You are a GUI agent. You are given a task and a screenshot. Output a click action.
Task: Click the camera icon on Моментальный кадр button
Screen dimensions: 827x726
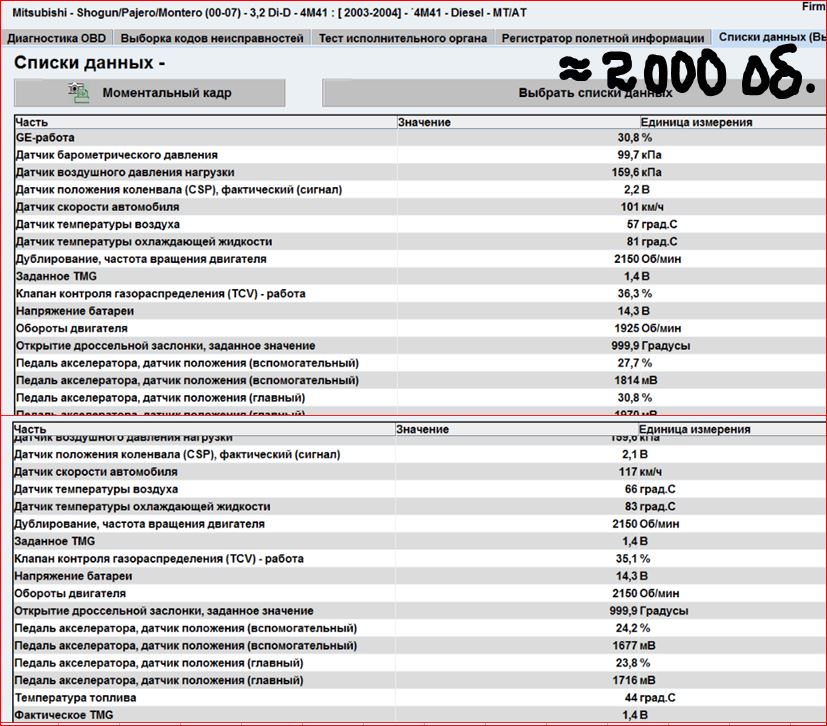[x=78, y=92]
